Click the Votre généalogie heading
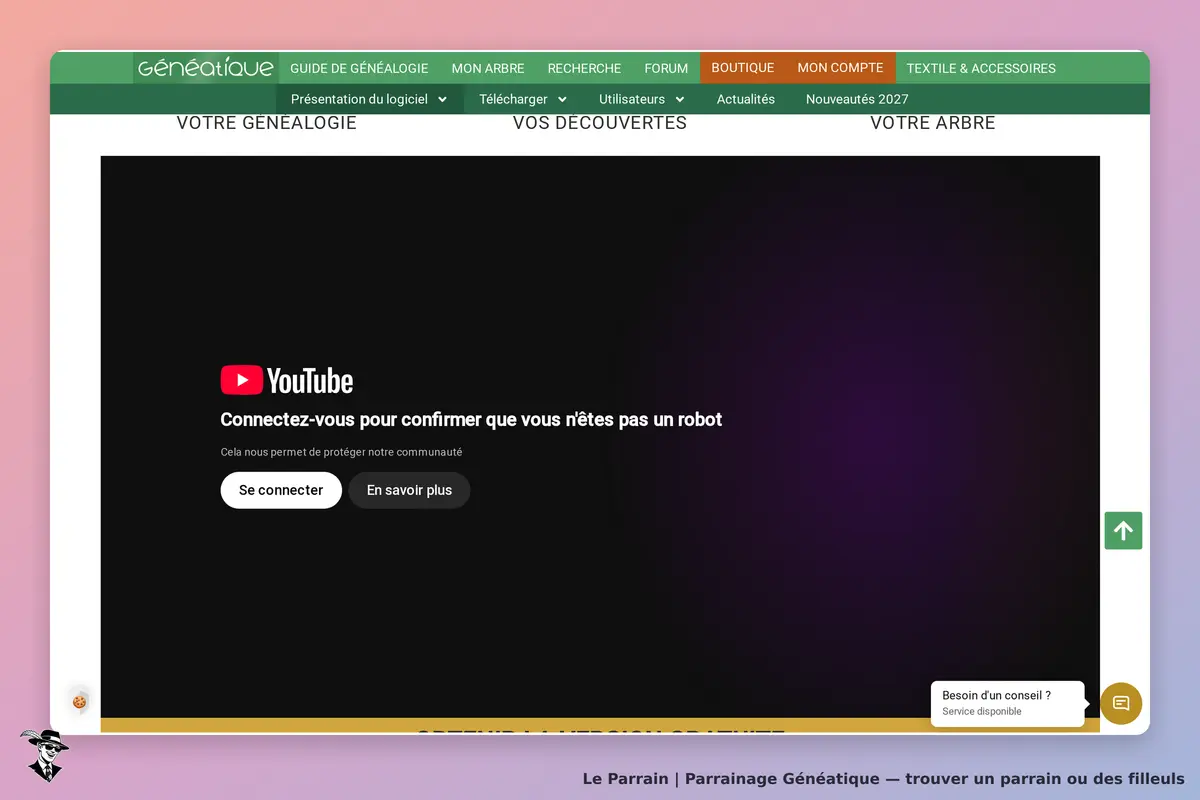This screenshot has height=800, width=1200. click(267, 124)
